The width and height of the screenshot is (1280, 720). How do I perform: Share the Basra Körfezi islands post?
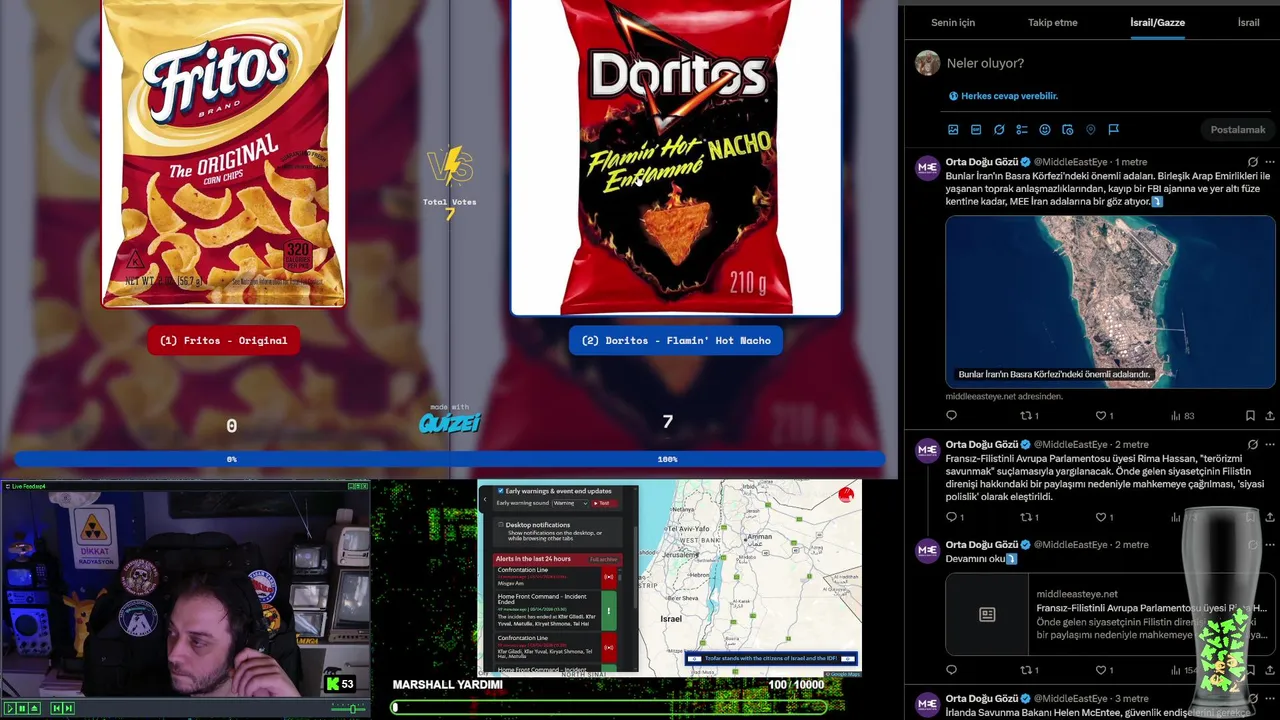(x=1270, y=416)
